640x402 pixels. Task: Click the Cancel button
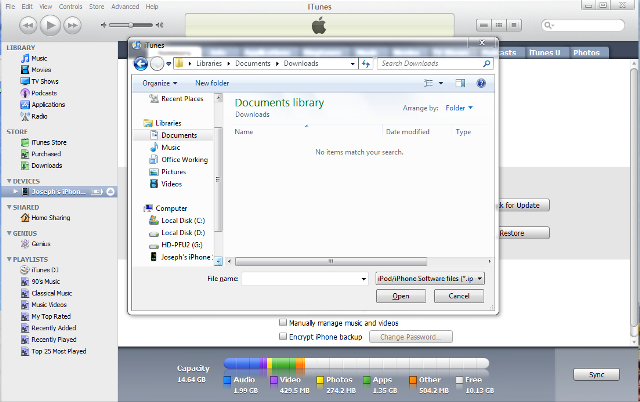(x=459, y=296)
